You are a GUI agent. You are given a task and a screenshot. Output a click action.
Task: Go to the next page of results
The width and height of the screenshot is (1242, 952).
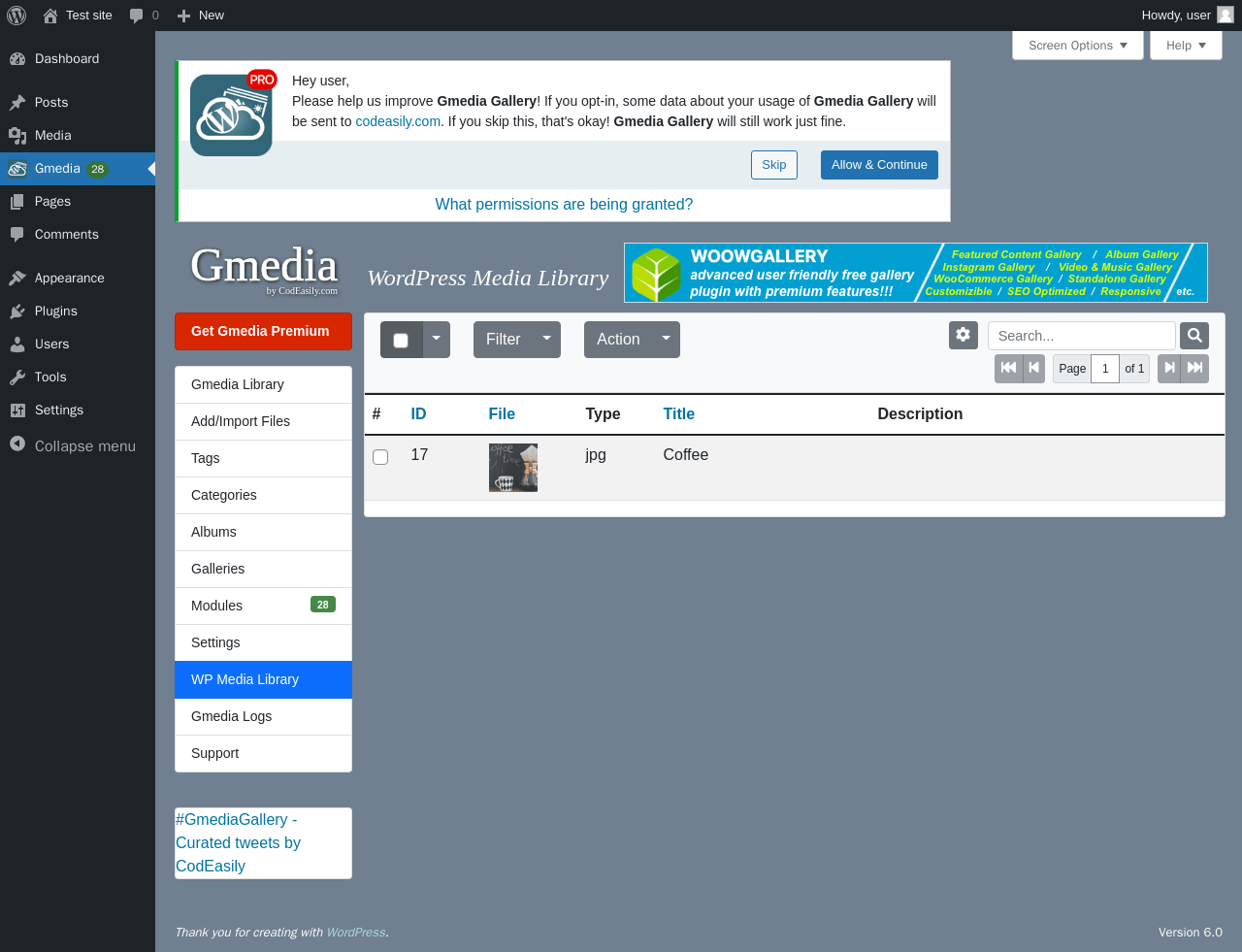1169,369
